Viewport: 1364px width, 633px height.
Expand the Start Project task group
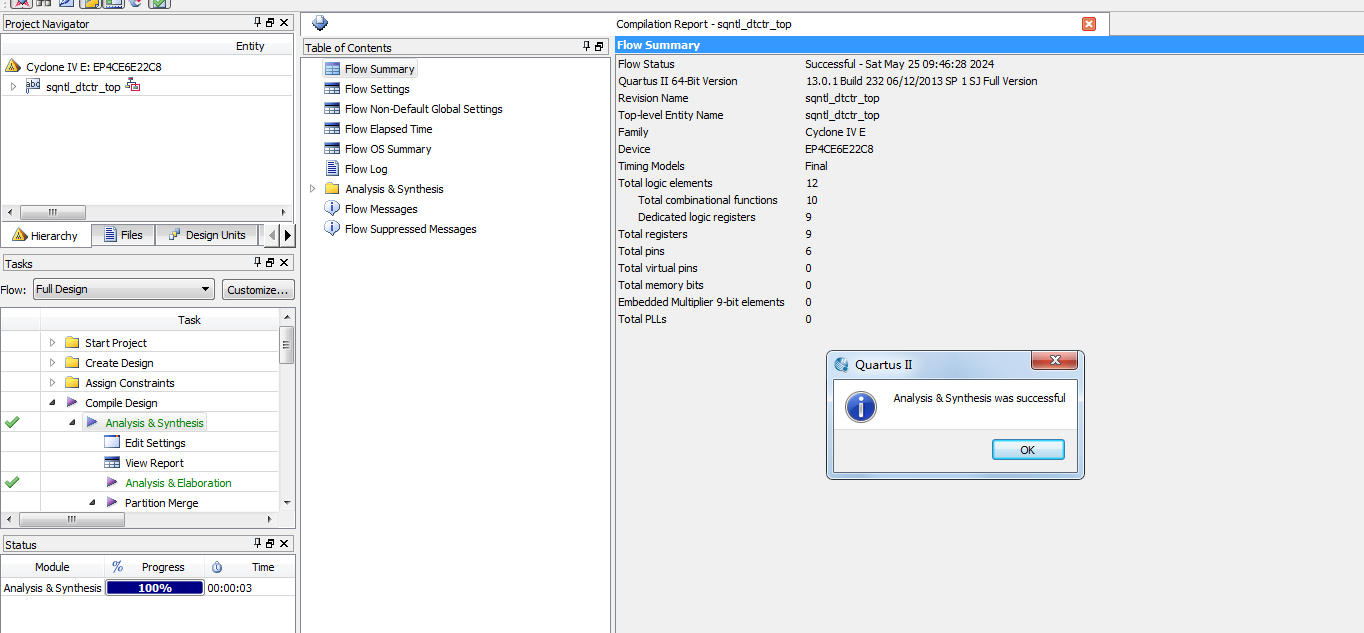[53, 343]
